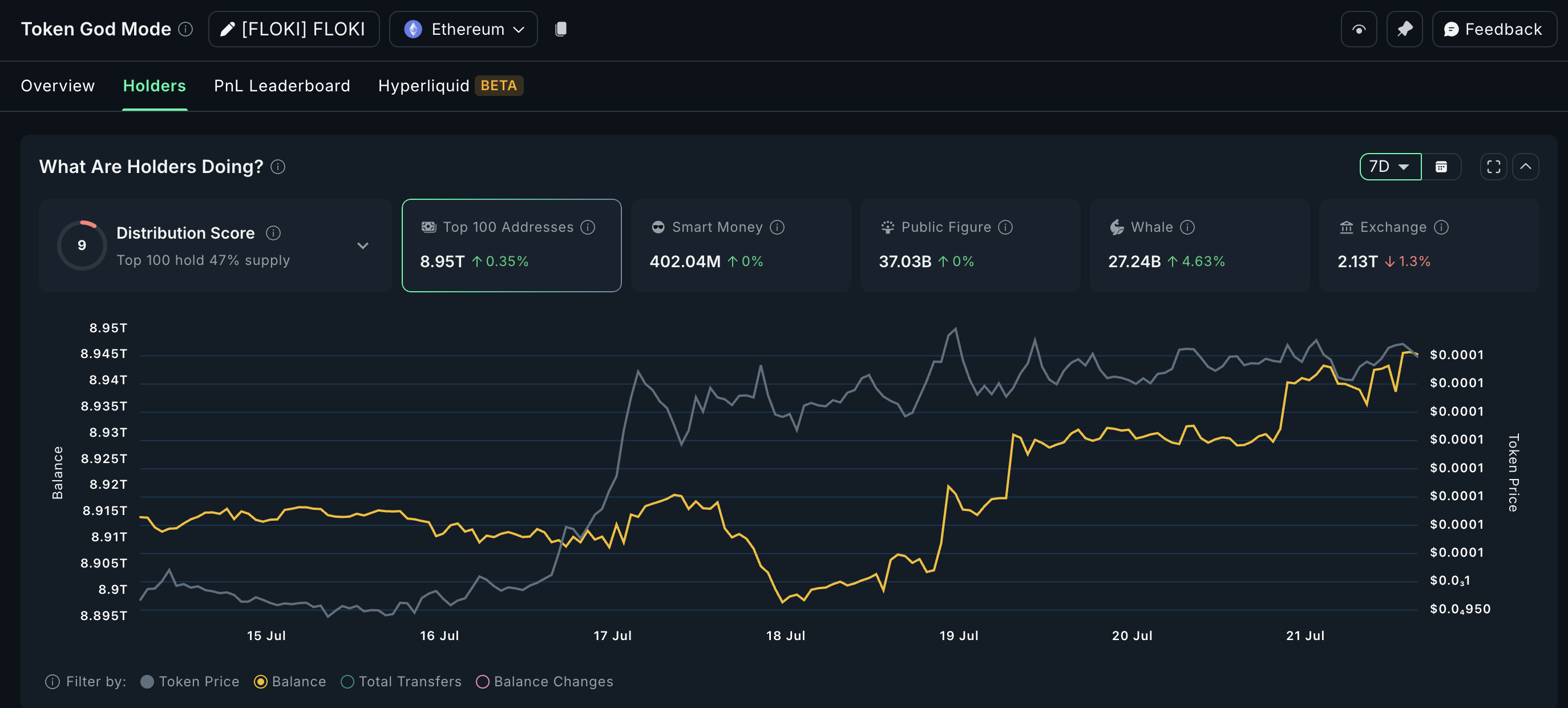Expand the Distribution Score details chevron
This screenshot has height=708, width=1568.
(363, 246)
